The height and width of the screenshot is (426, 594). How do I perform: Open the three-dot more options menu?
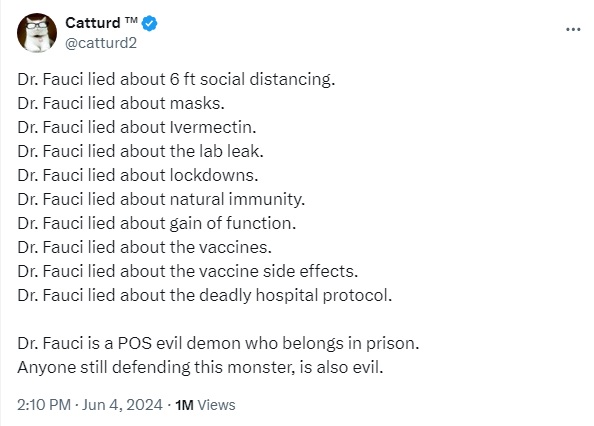point(573,29)
